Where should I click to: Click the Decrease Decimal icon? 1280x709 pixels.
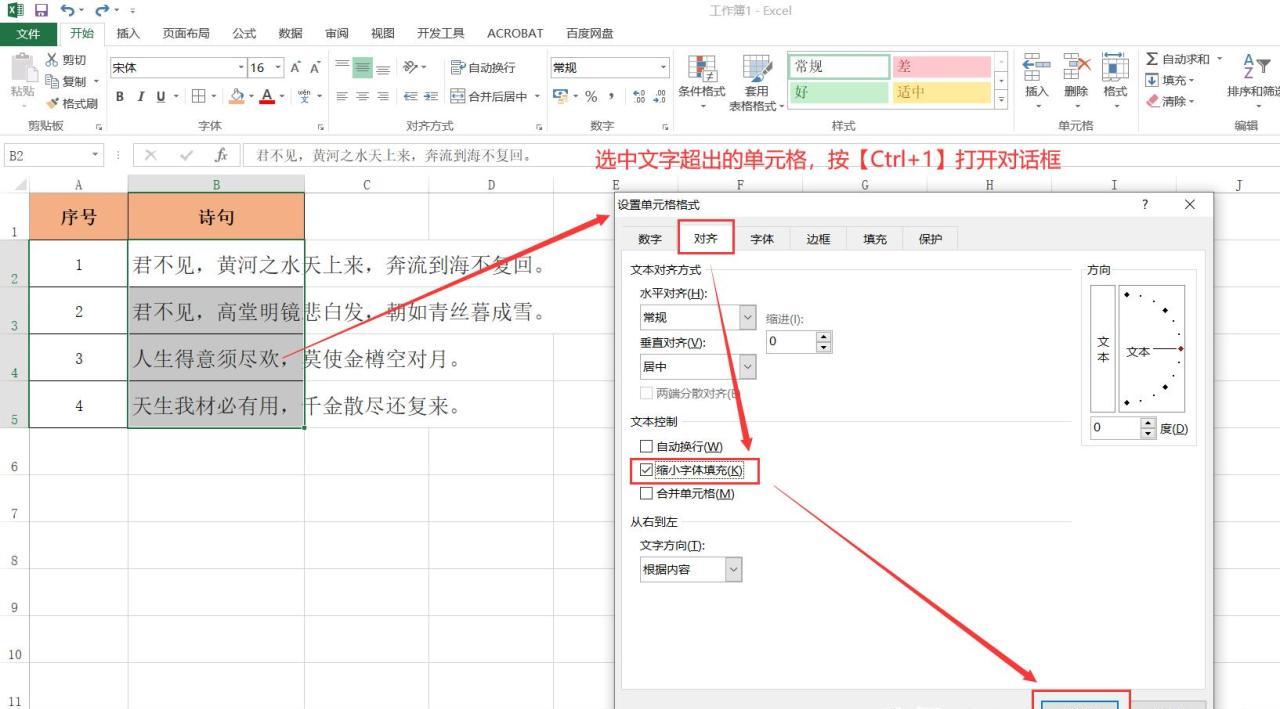pyautogui.click(x=660, y=96)
